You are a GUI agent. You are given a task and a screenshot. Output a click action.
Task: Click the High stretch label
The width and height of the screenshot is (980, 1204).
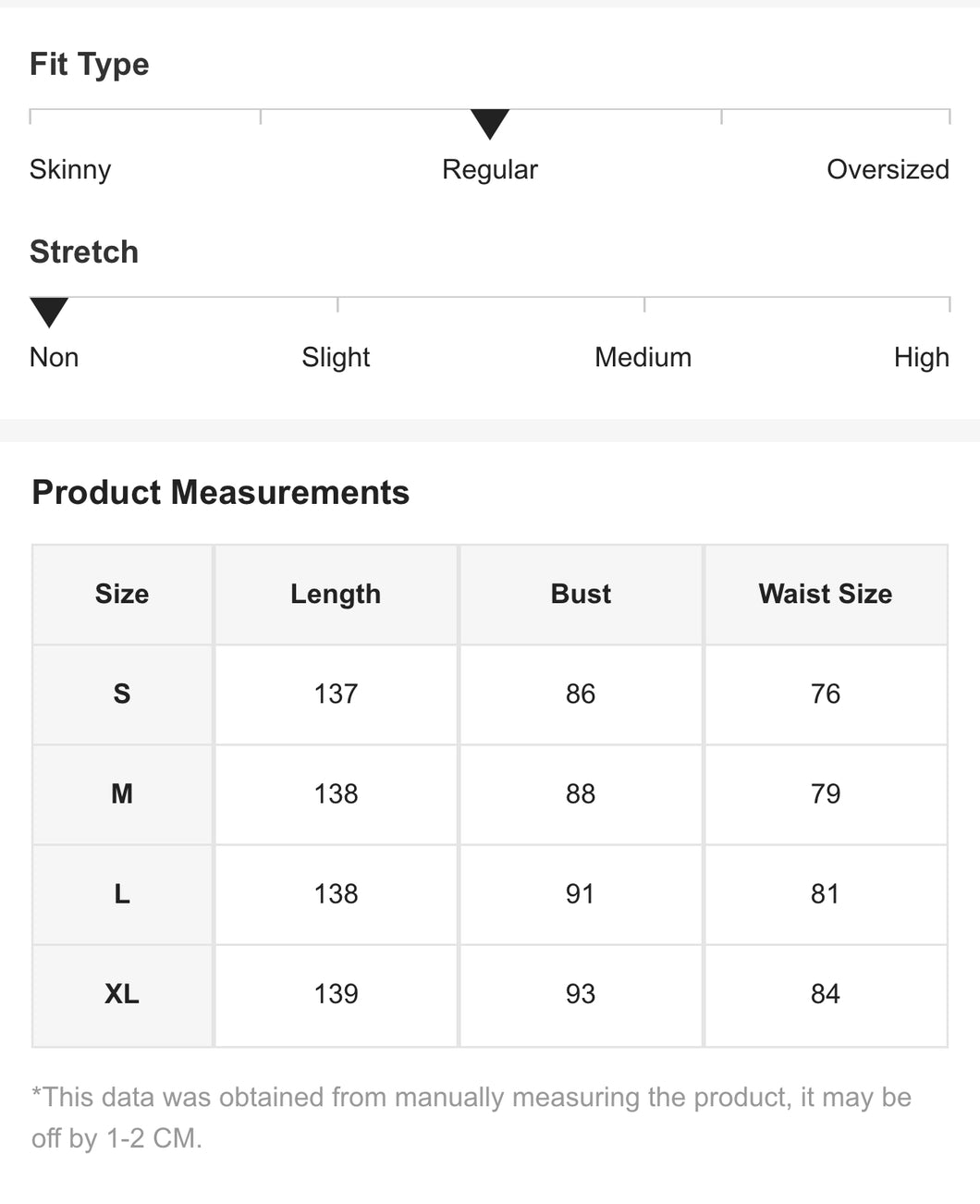pyautogui.click(x=921, y=357)
